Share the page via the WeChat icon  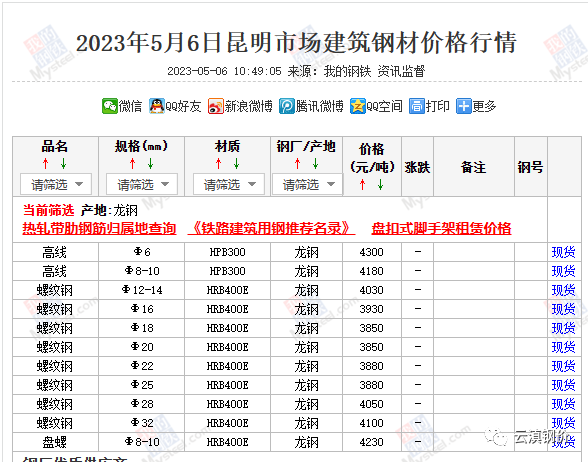[110, 106]
